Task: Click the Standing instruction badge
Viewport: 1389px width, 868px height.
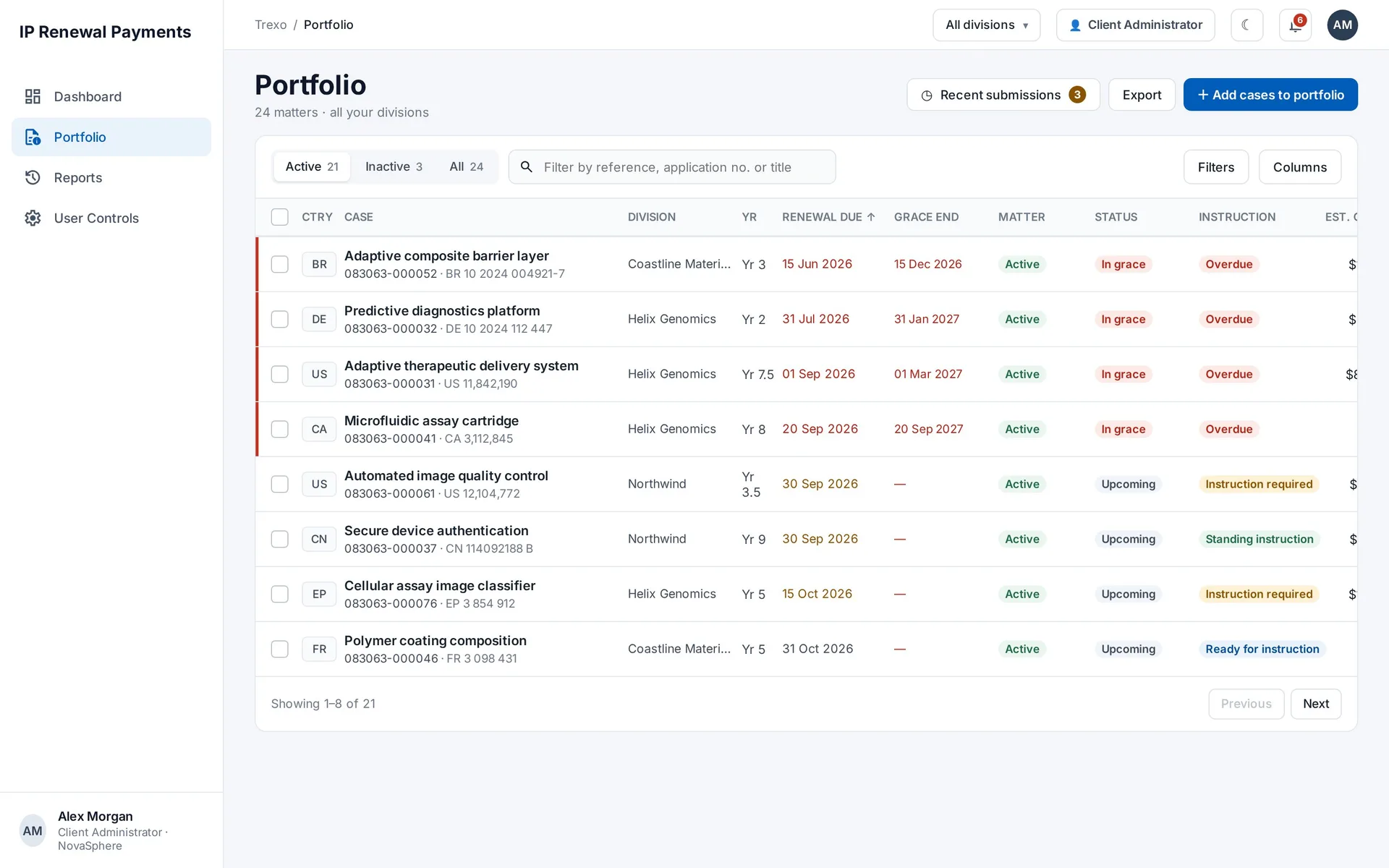Action: (1259, 539)
